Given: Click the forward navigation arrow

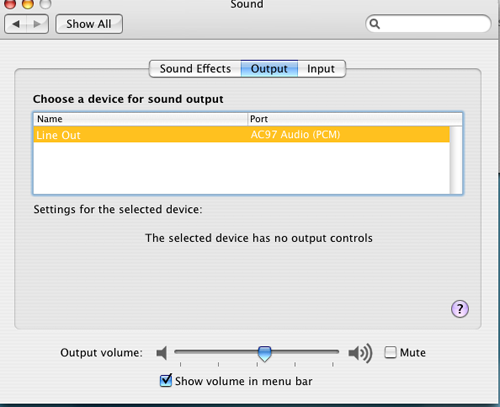Looking at the screenshot, I should click(x=37, y=24).
